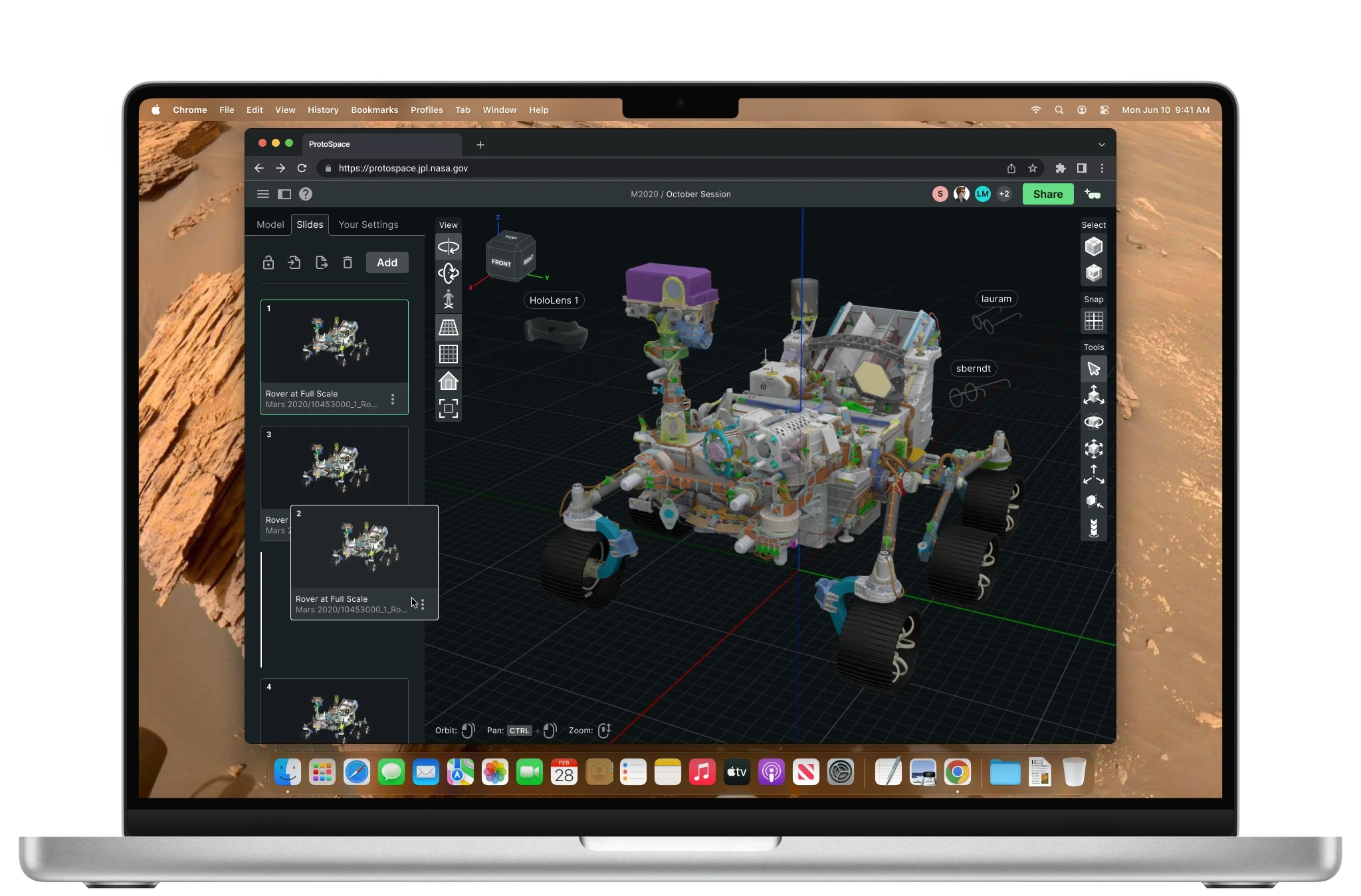Open slide 1 three-dot options menu
The height and width of the screenshot is (896, 1361).
coord(393,399)
